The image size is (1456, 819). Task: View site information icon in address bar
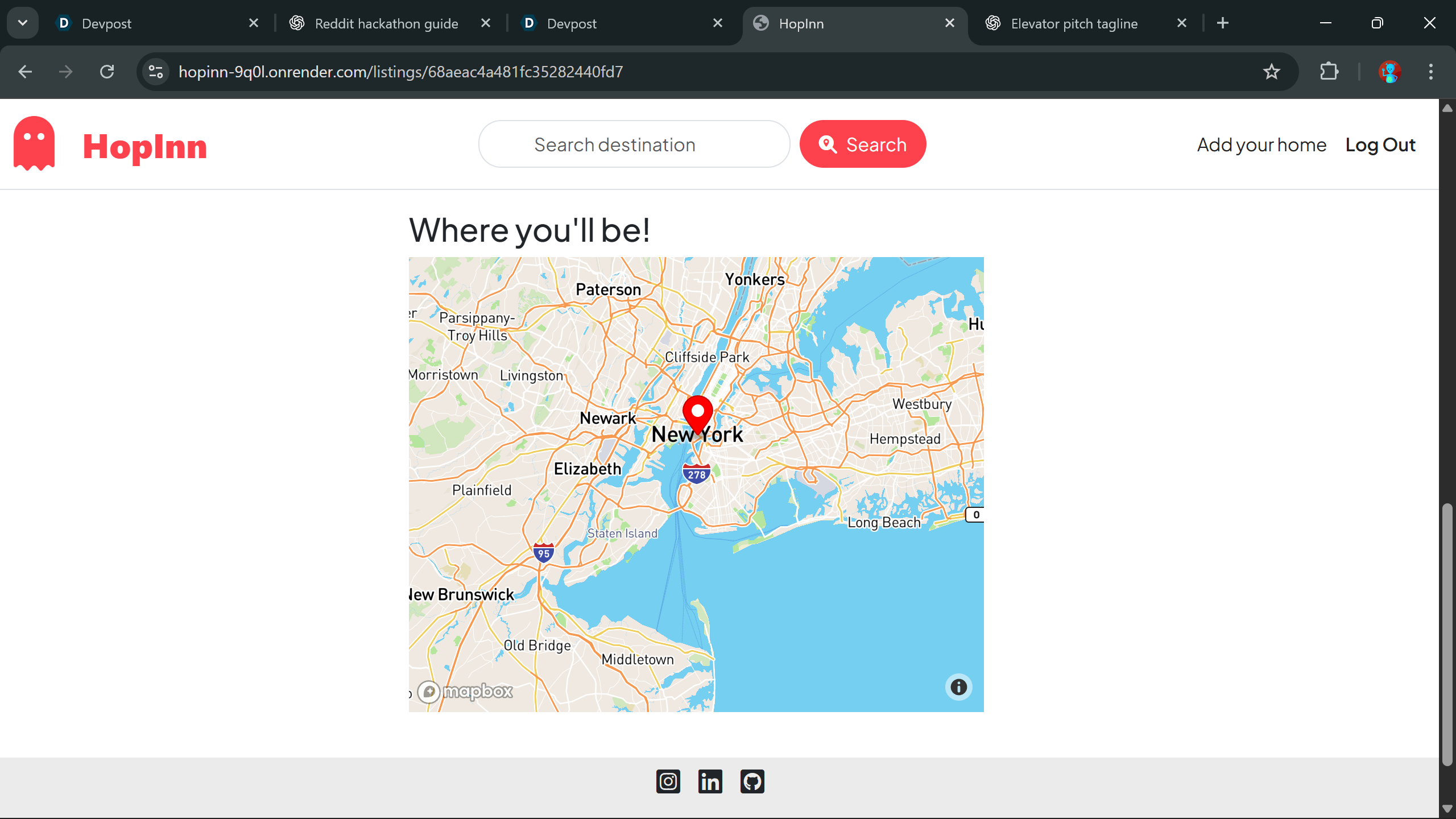(x=156, y=72)
